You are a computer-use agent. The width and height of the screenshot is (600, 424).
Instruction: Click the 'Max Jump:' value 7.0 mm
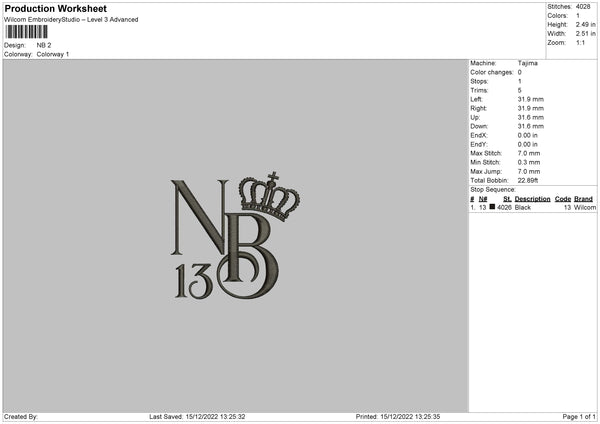tap(529, 172)
